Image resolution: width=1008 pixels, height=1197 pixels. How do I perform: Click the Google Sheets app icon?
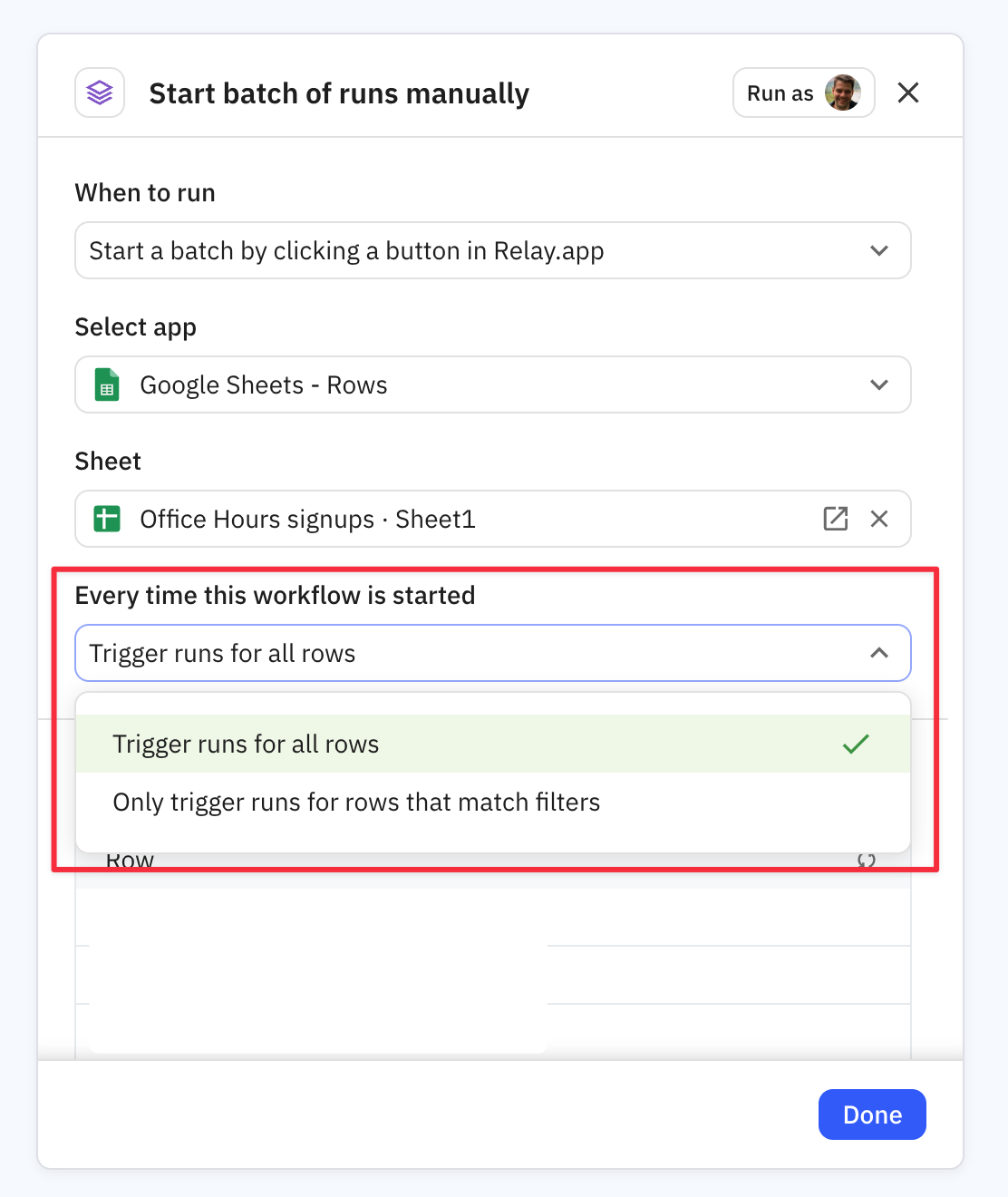click(x=107, y=384)
